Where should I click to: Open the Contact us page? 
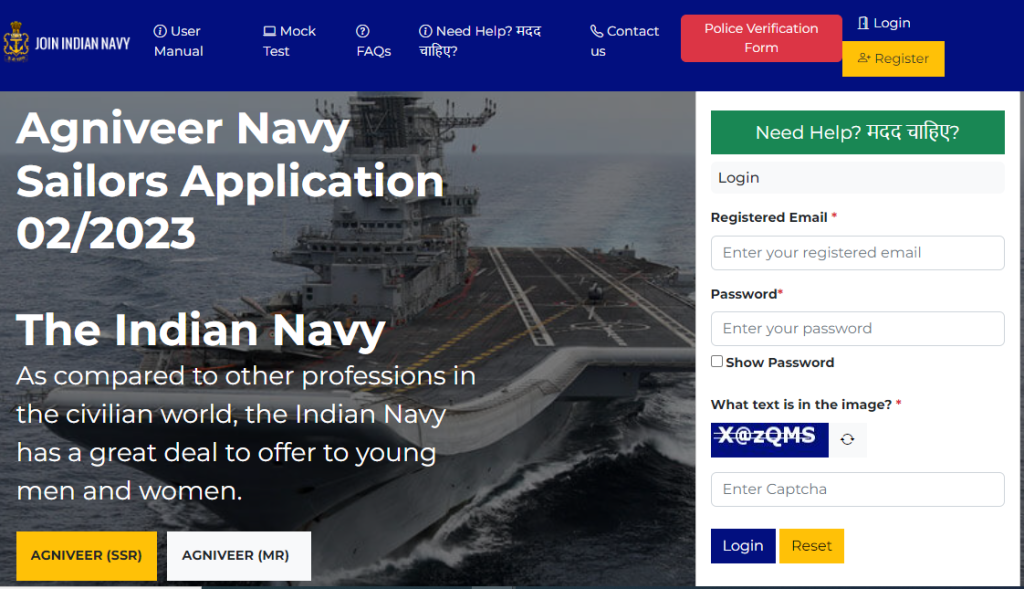point(624,41)
